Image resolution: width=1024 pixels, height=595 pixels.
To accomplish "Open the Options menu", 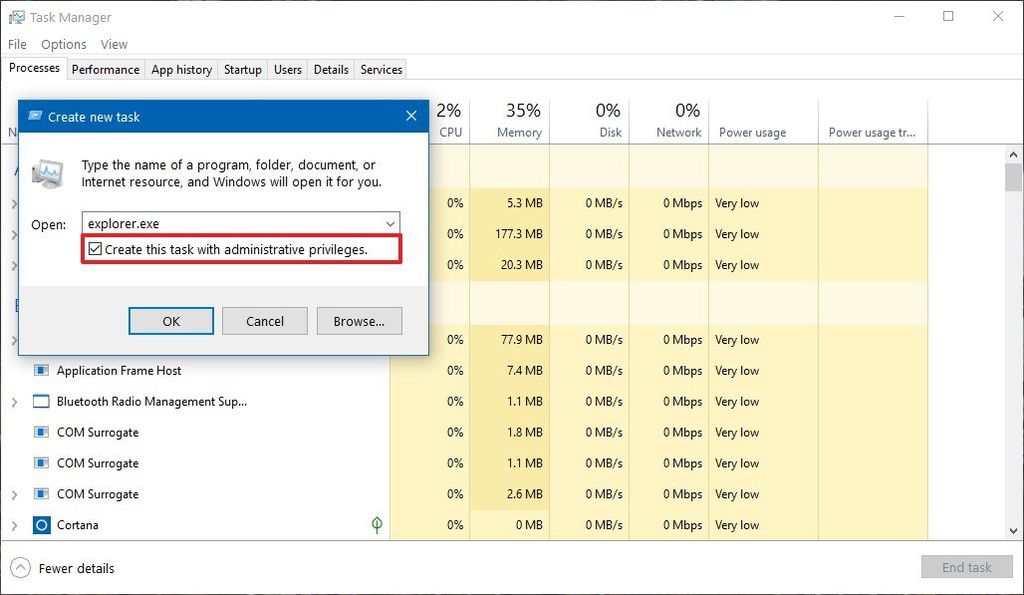I will pyautogui.click(x=63, y=44).
